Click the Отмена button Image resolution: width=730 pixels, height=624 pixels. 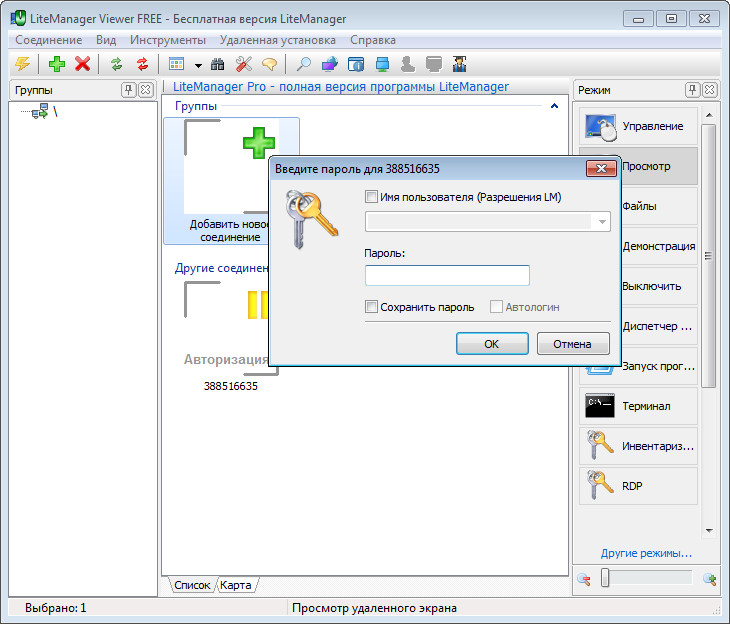[x=573, y=344]
